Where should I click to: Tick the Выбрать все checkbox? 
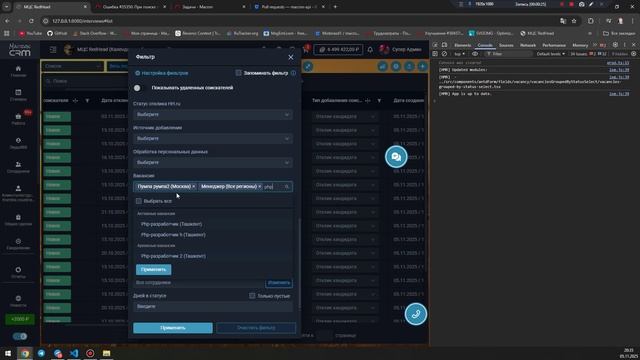139,201
